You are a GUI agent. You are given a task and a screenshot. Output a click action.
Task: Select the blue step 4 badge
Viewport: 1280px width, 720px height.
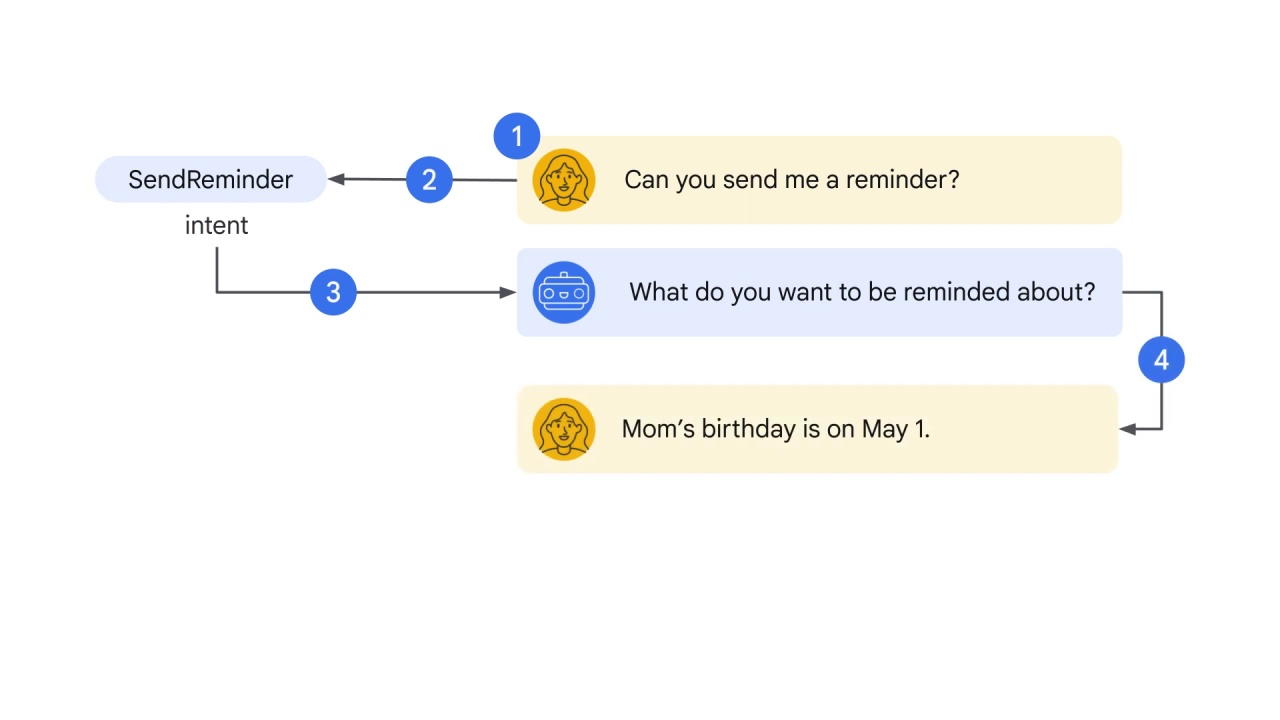point(1161,360)
